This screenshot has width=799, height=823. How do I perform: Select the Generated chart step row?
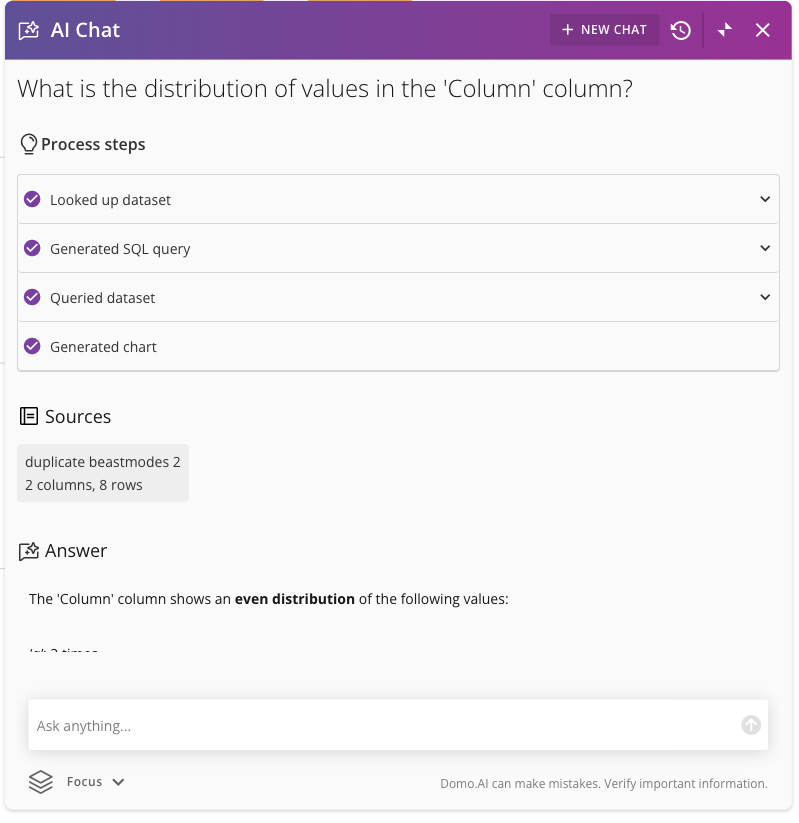pyautogui.click(x=398, y=346)
